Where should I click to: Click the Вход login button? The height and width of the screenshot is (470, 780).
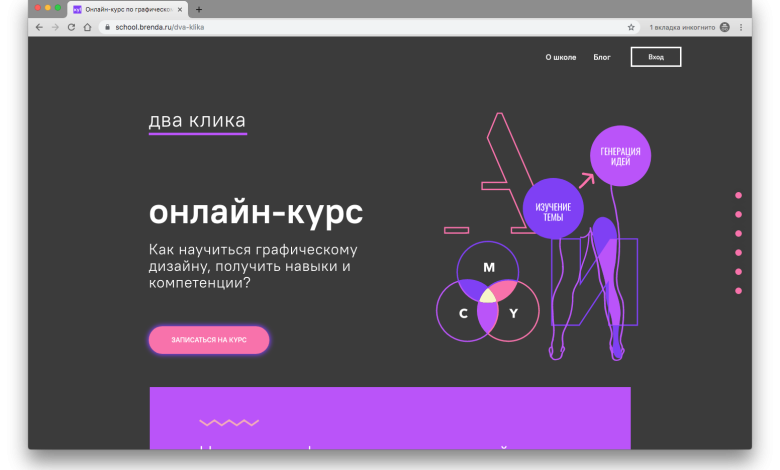click(655, 57)
